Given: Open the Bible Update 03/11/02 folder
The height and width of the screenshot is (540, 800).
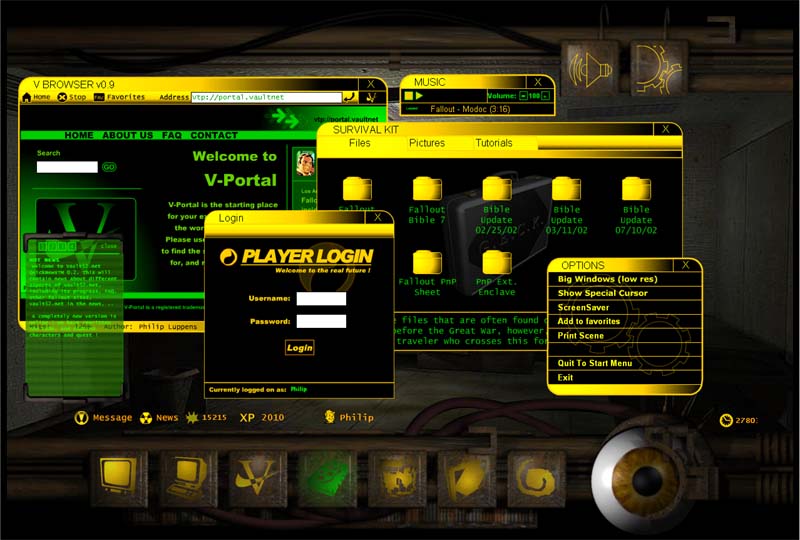Looking at the screenshot, I should (566, 189).
